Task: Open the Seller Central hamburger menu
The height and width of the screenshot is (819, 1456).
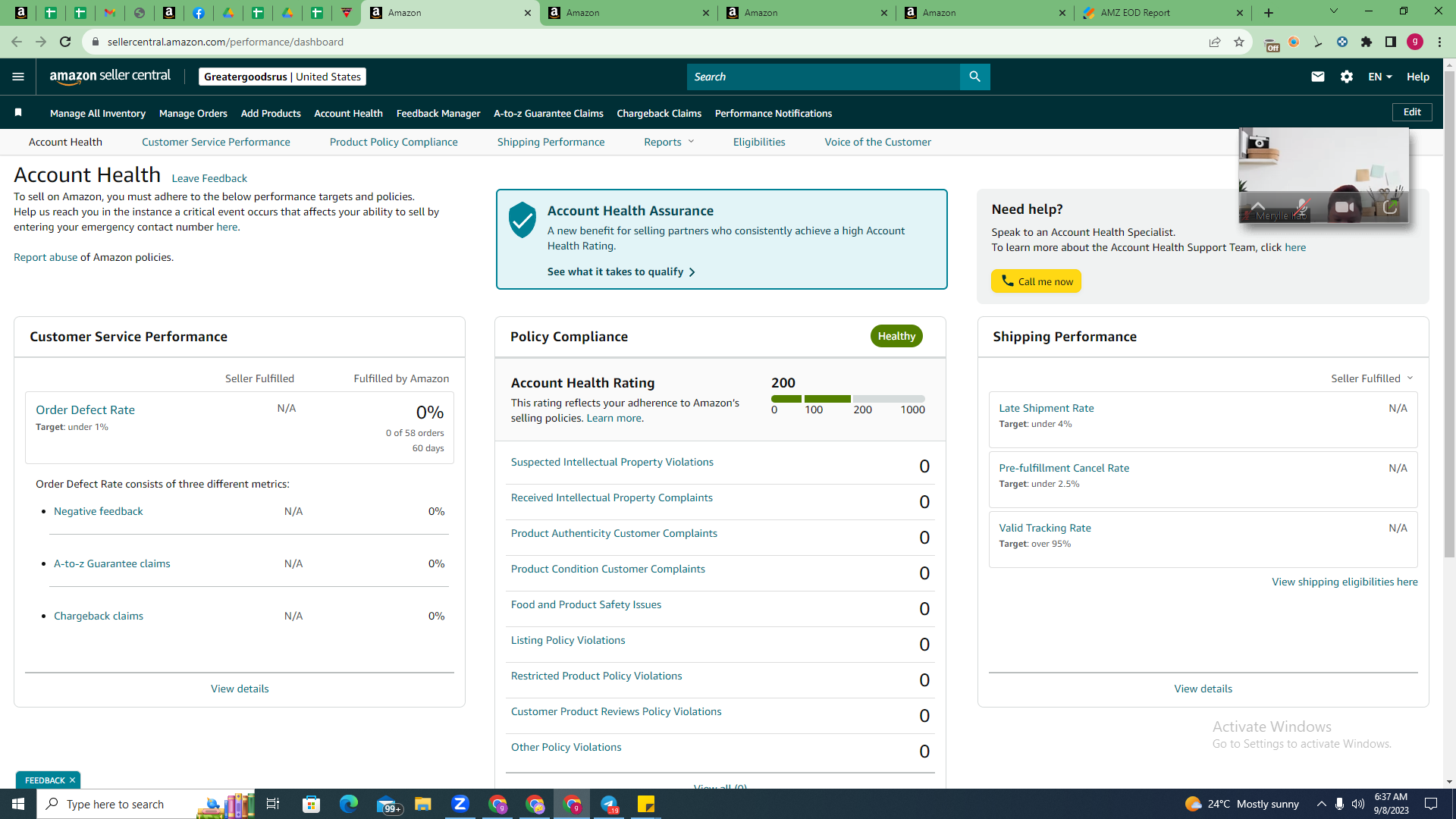Action: (18, 77)
